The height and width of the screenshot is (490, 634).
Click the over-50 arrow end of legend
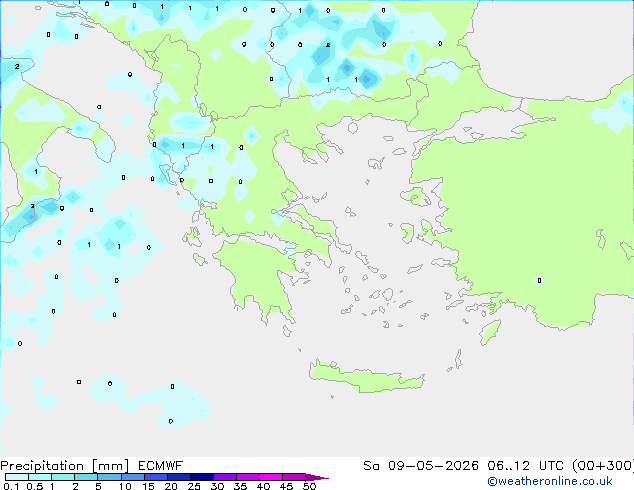pos(317,477)
